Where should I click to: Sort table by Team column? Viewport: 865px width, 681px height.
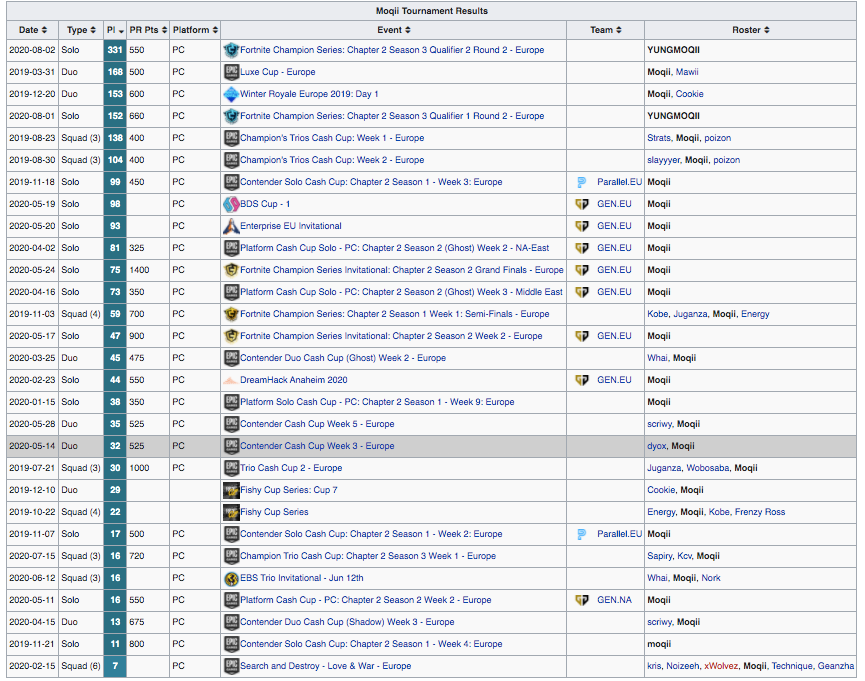coord(605,30)
